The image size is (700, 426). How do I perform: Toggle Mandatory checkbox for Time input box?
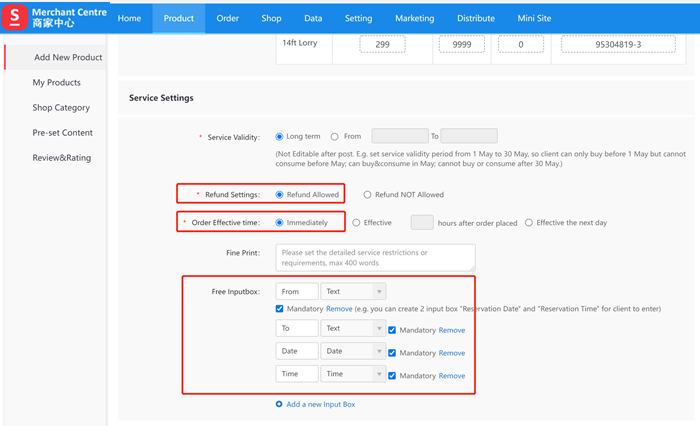pos(392,376)
